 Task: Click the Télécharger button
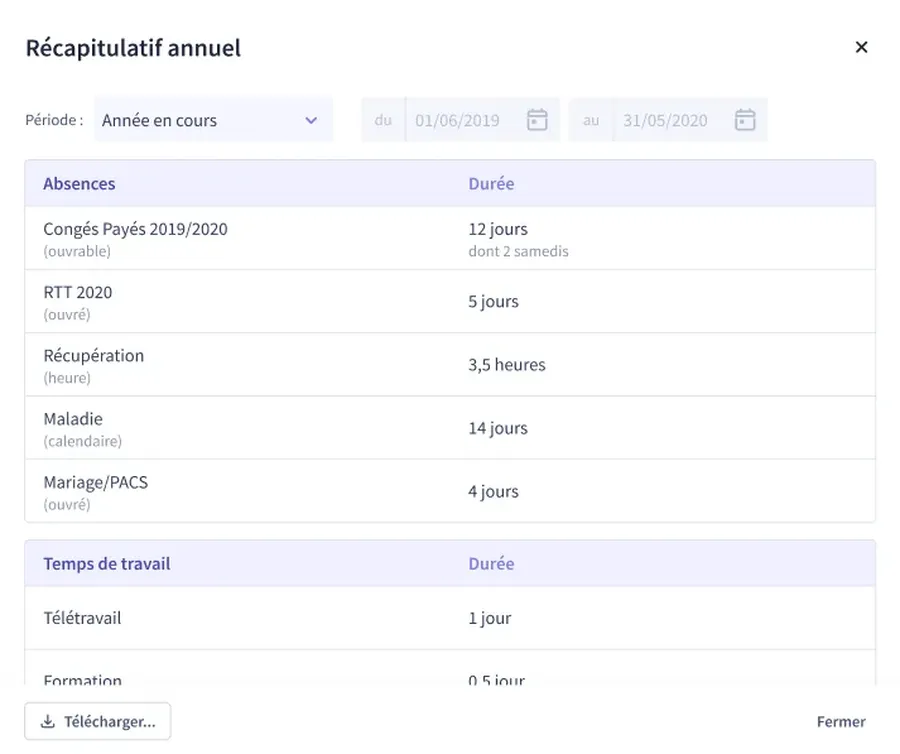click(98, 721)
